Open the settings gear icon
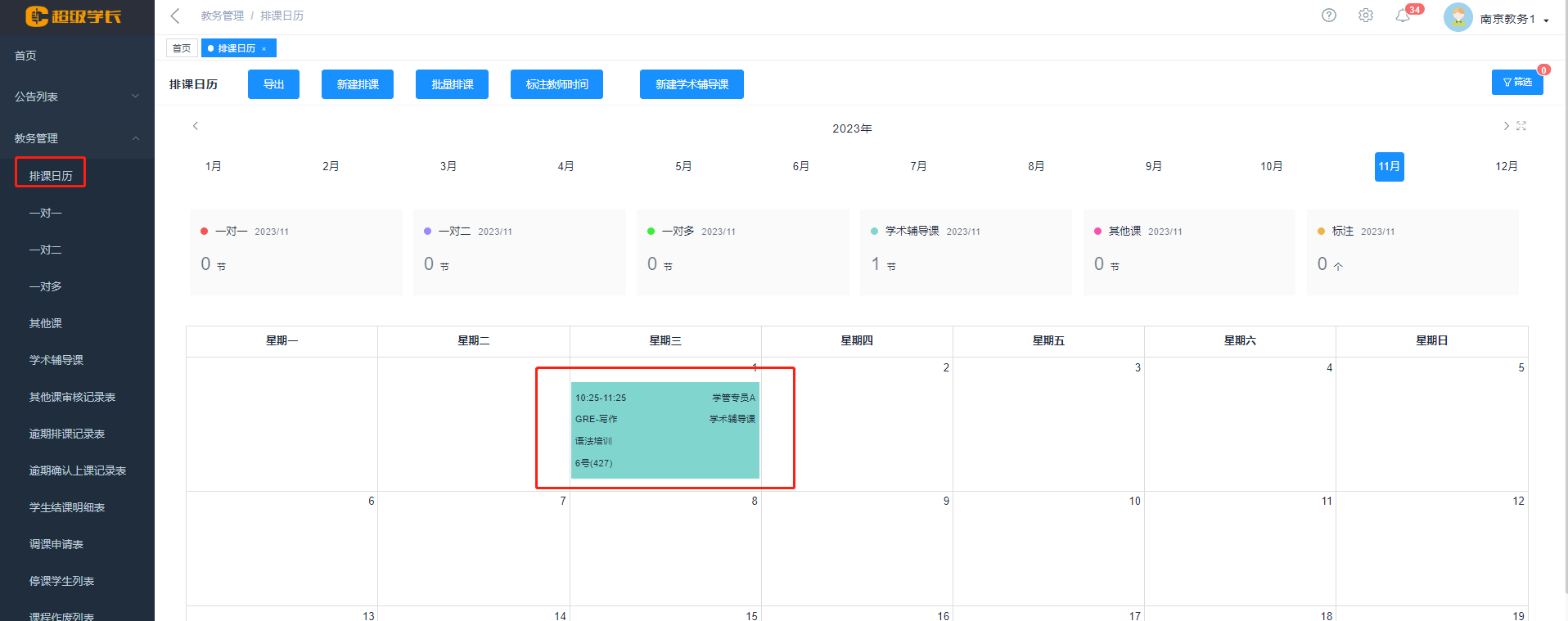Screen dimensions: 1568x621 click(x=1366, y=16)
